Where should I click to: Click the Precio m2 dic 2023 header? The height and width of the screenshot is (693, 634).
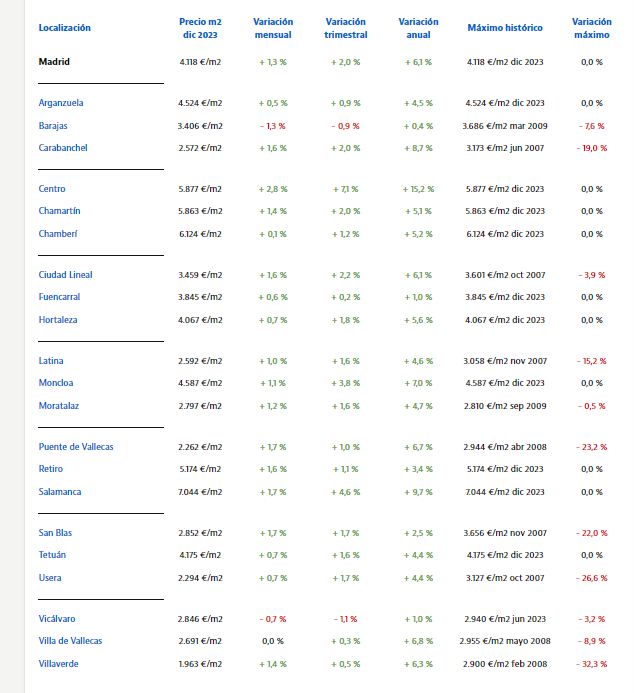[x=200, y=28]
